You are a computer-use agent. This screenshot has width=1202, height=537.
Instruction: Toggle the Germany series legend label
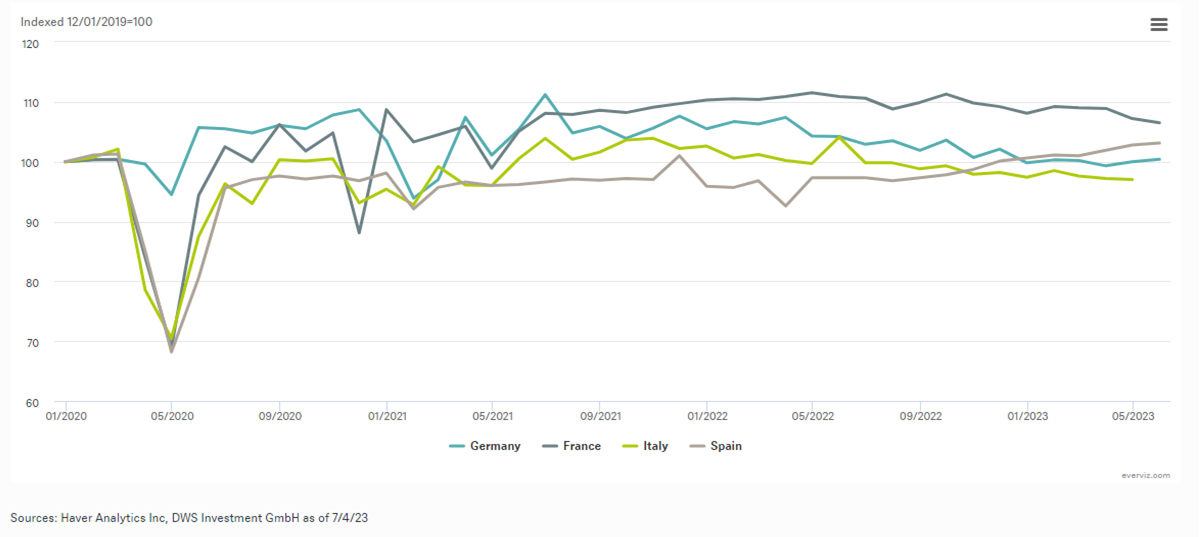497,446
